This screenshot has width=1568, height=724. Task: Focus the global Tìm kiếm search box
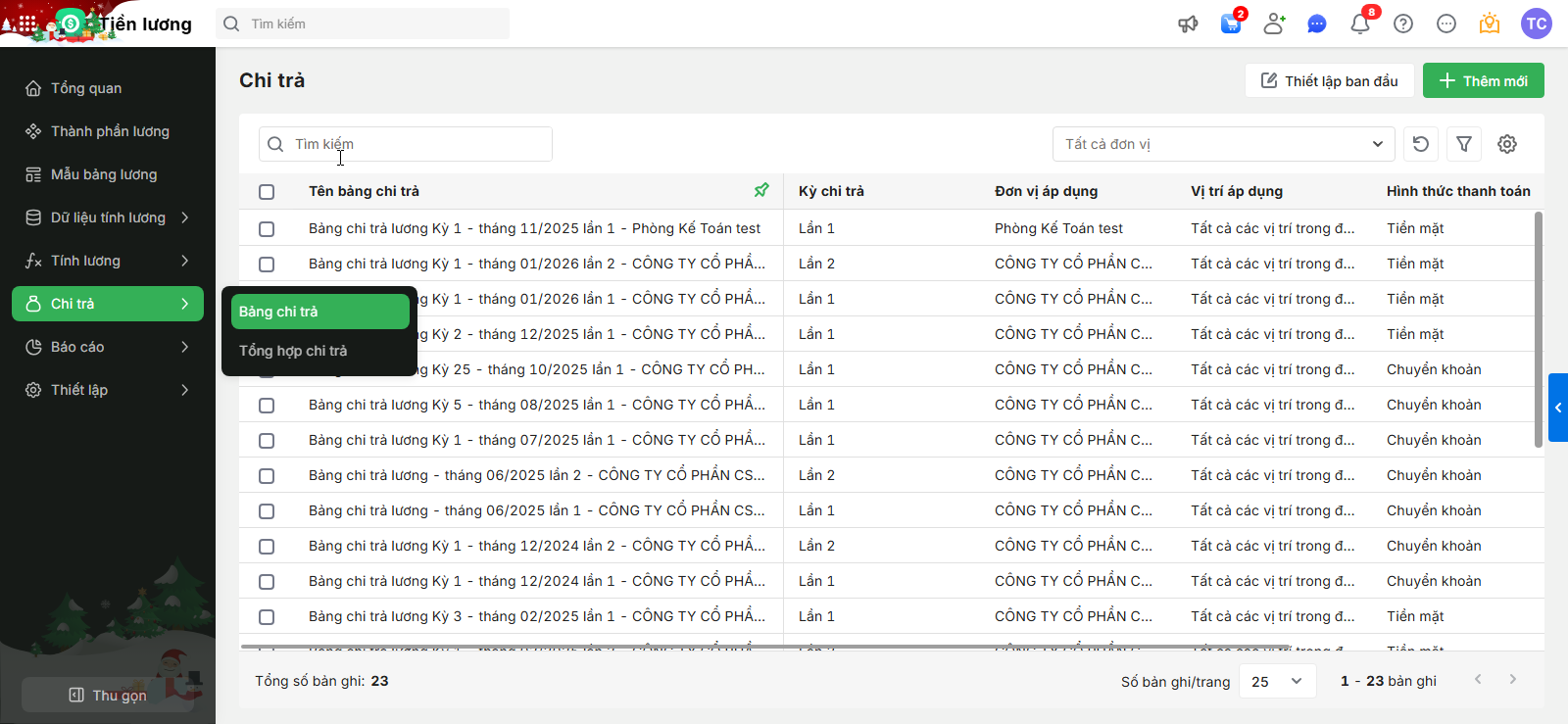[363, 24]
